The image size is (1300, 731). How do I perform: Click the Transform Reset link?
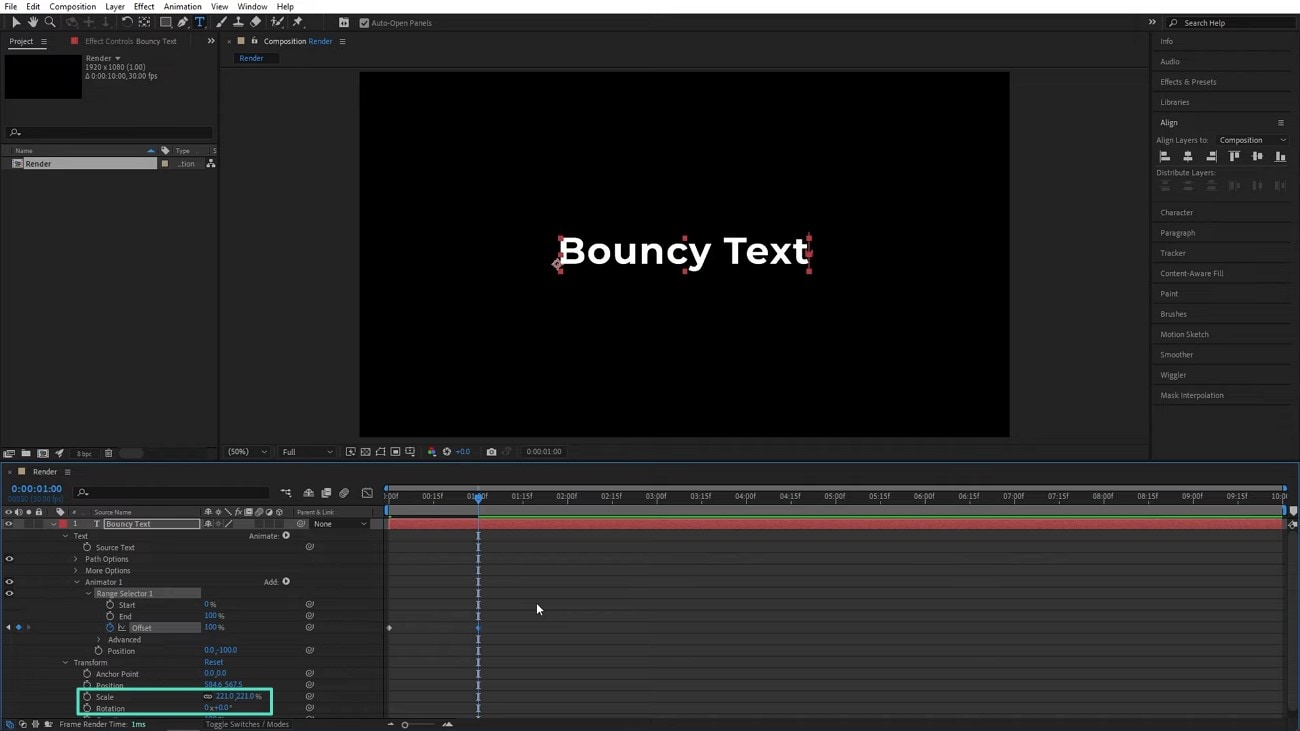[214, 663]
